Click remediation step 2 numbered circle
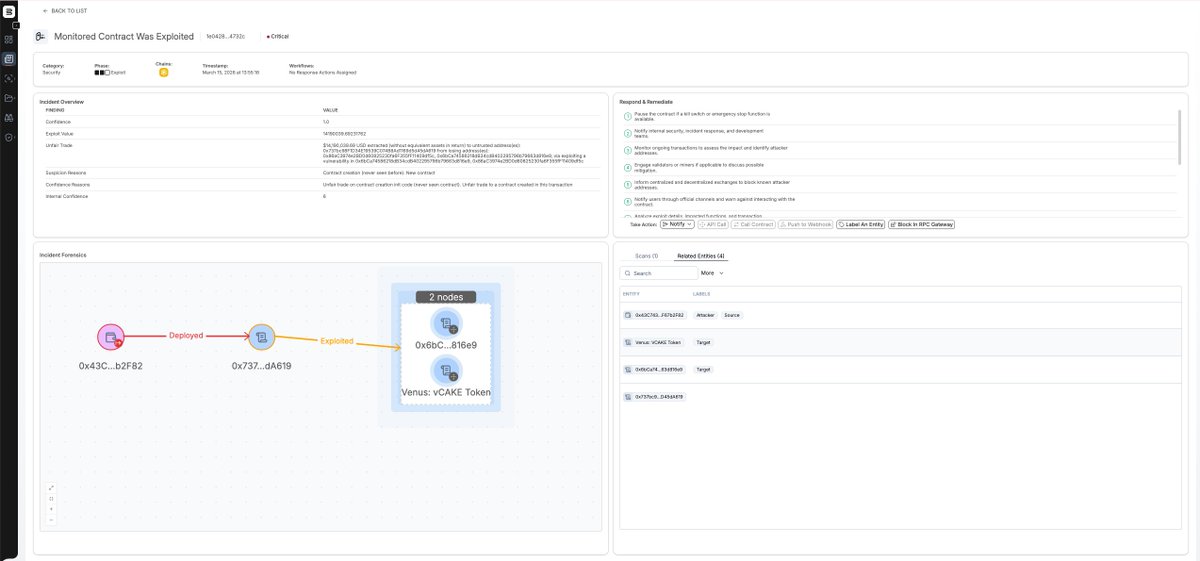This screenshot has height=561, width=1200. tap(626, 133)
